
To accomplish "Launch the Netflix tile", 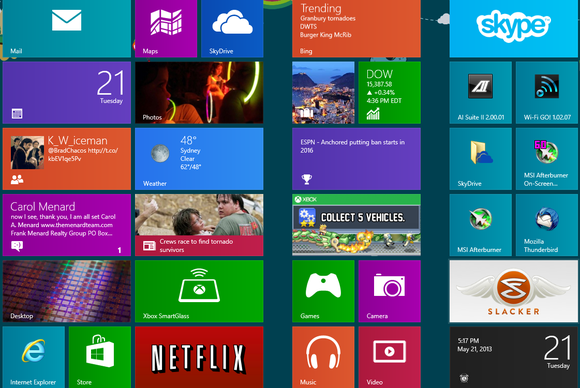I will (199, 357).
